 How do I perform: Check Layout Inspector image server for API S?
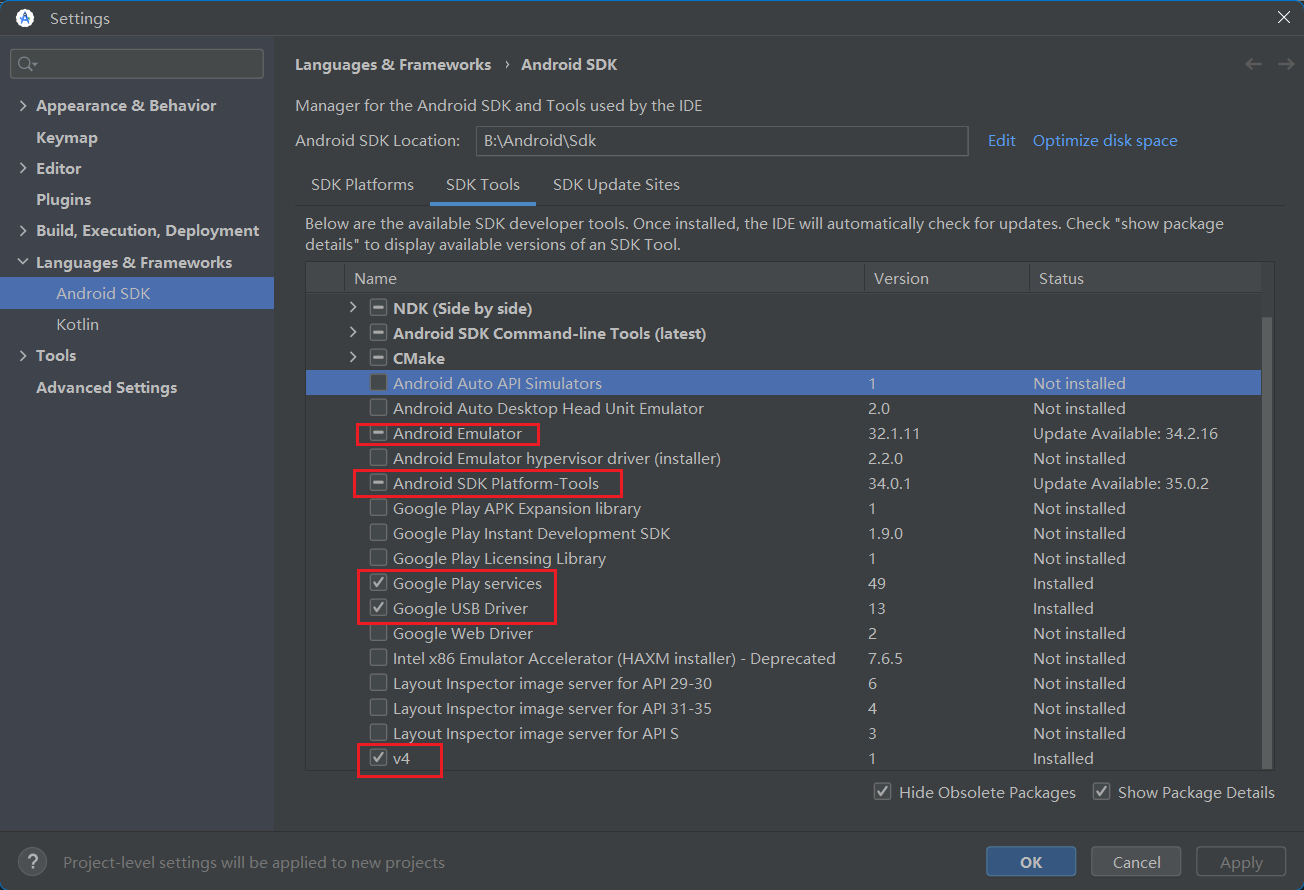(x=378, y=733)
